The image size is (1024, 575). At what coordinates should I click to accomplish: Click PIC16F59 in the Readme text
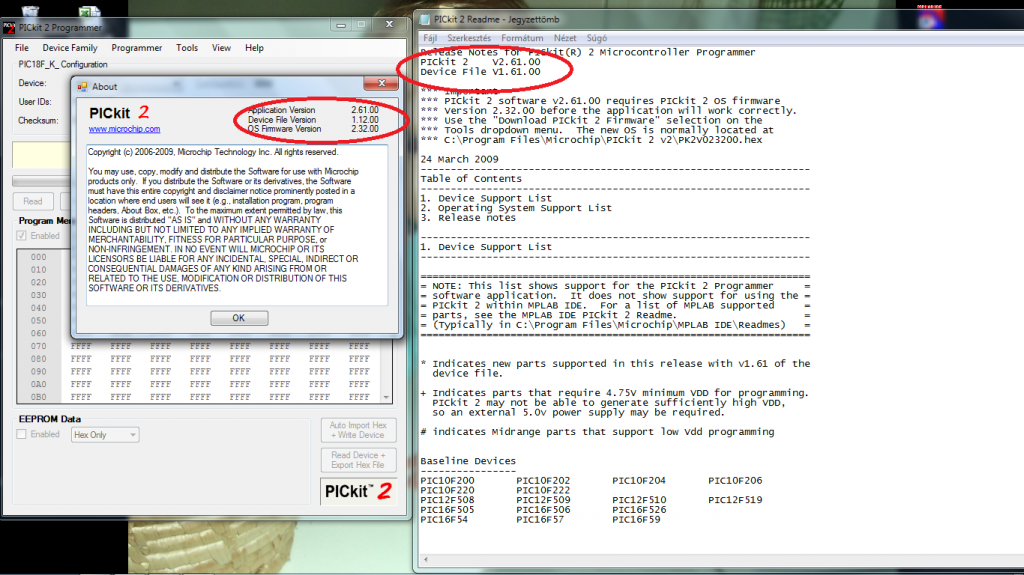(636, 519)
